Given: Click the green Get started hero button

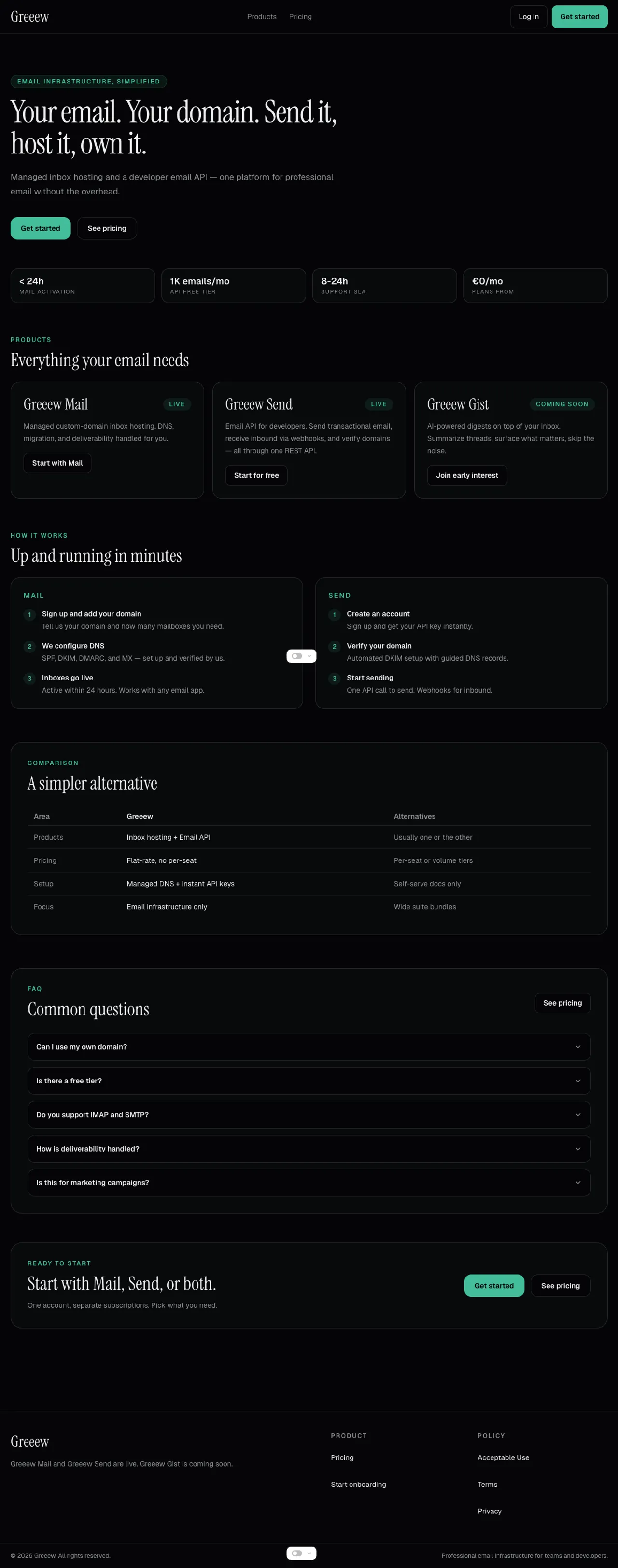Looking at the screenshot, I should 40,228.
